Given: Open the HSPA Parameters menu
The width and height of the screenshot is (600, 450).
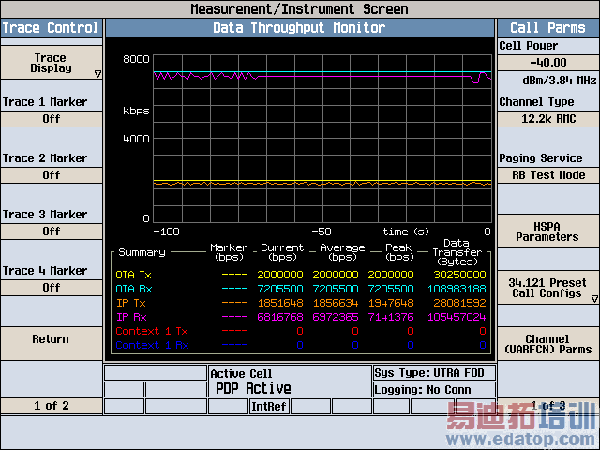Looking at the screenshot, I should pos(548,231).
